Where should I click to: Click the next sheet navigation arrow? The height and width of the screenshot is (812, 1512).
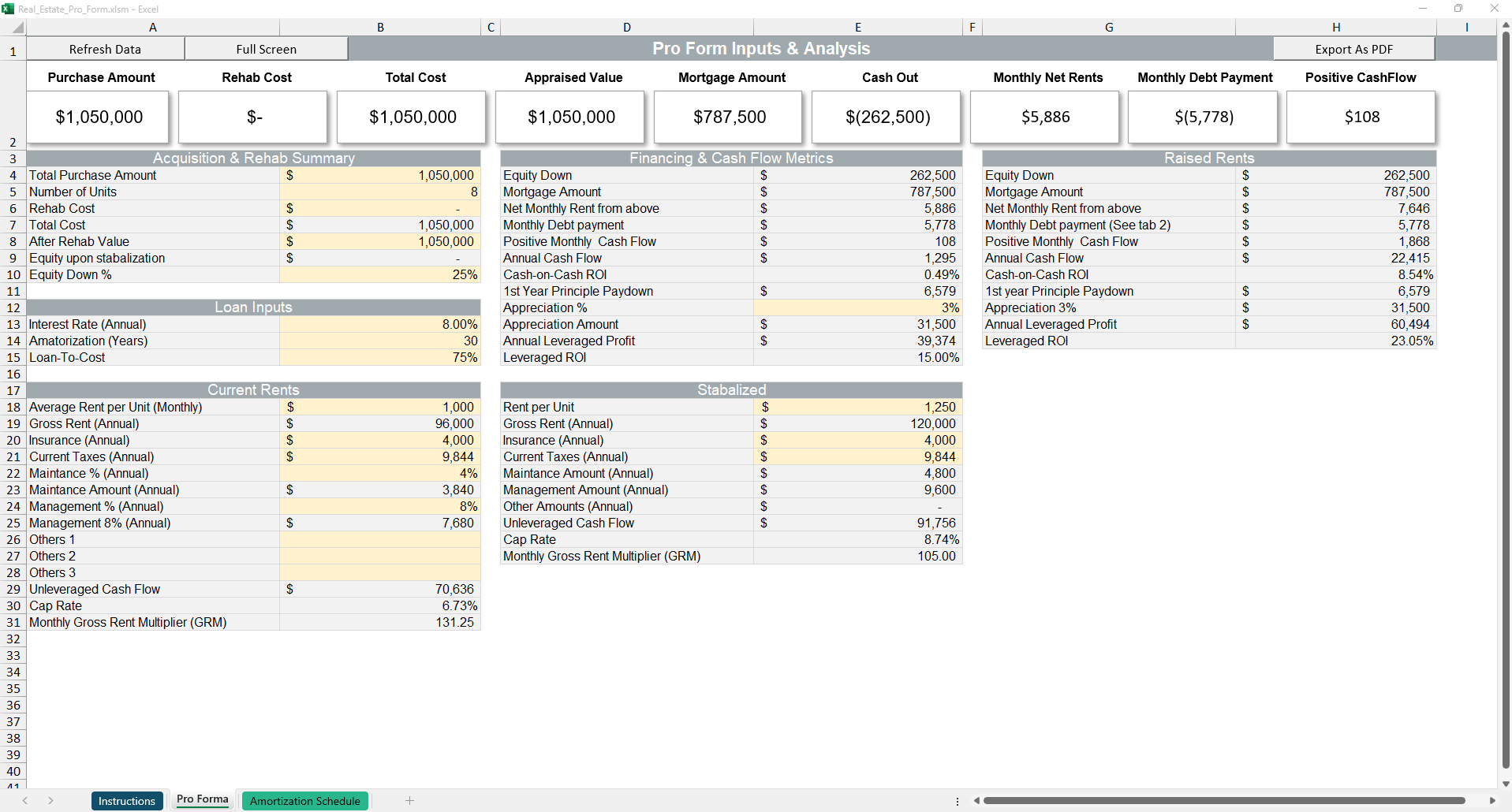[x=50, y=800]
